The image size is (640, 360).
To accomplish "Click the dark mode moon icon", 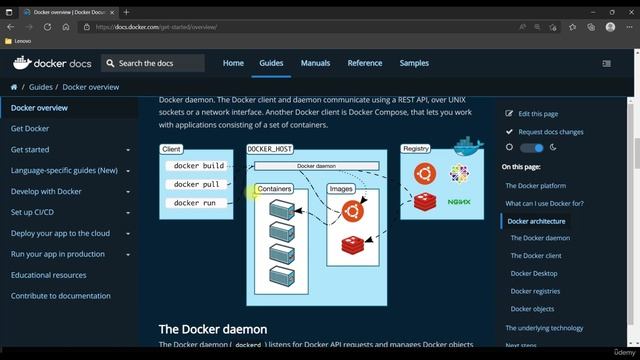I will (x=553, y=147).
